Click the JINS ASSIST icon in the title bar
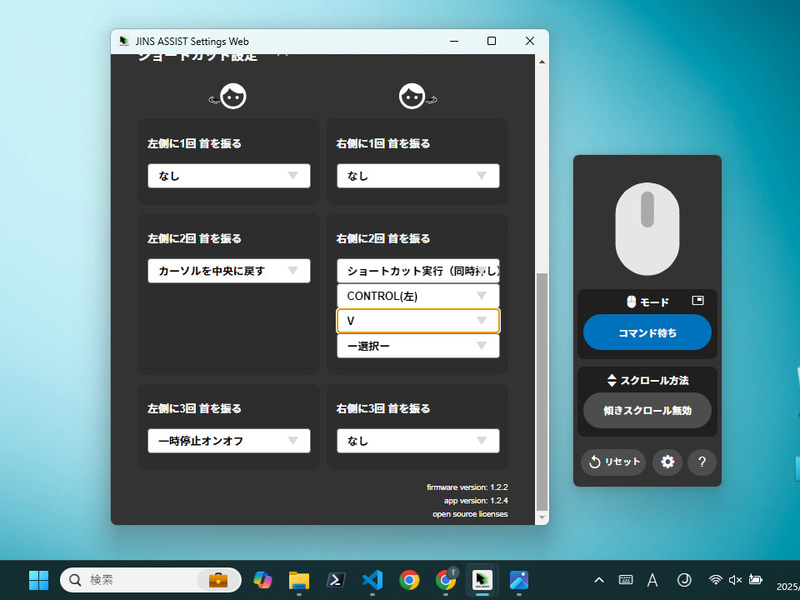Image resolution: width=800 pixels, height=600 pixels. (x=122, y=41)
